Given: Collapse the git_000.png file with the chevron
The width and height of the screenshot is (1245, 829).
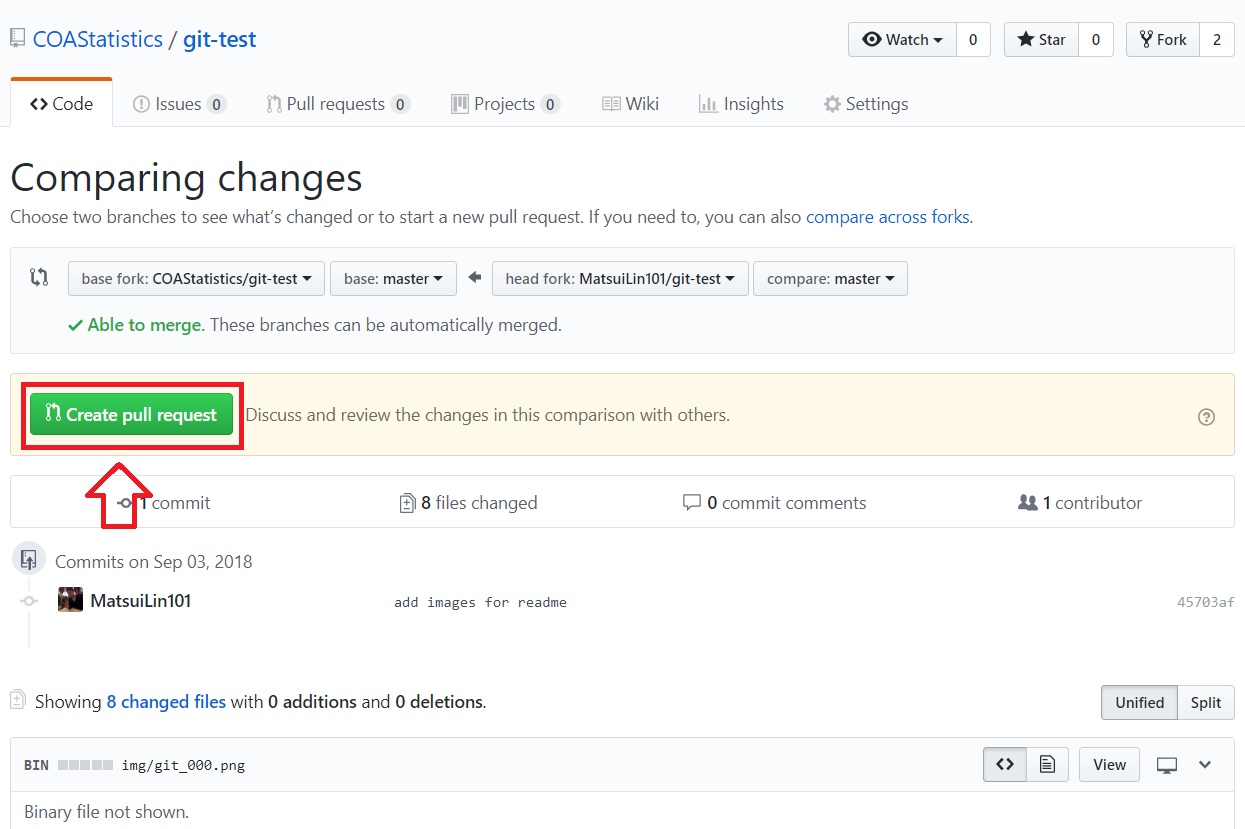Looking at the screenshot, I should [1205, 765].
